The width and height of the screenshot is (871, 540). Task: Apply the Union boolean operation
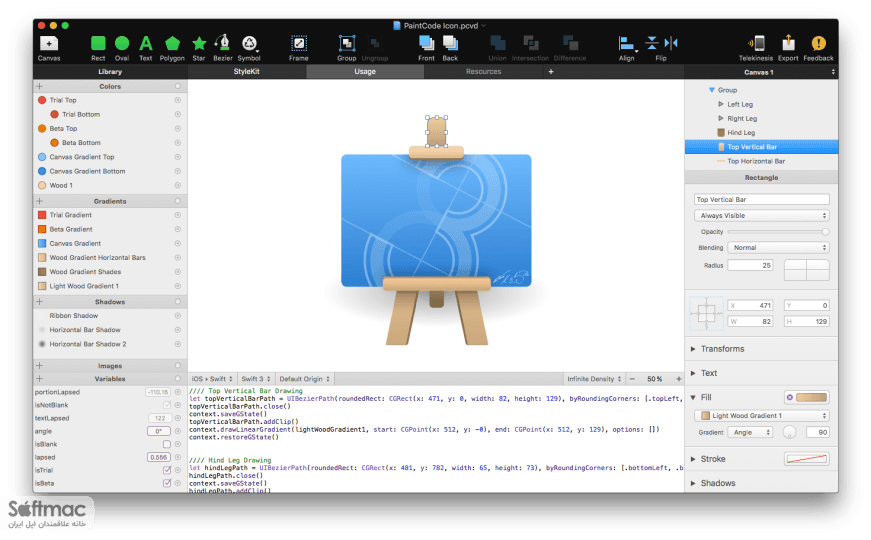click(497, 47)
